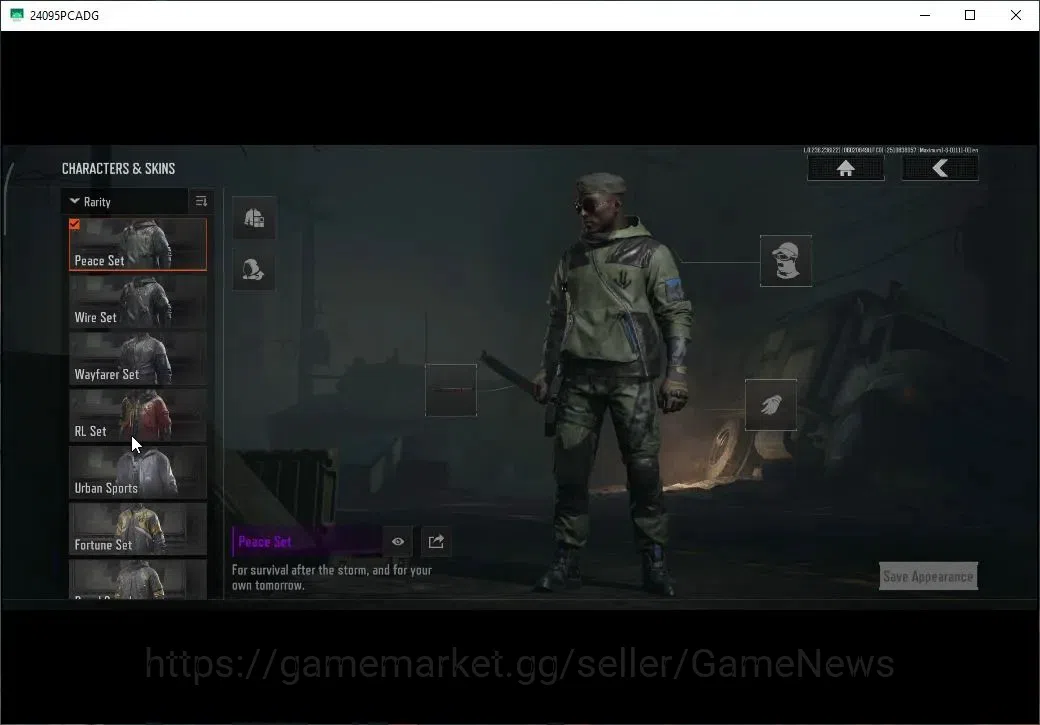
Task: Select the gloves slot icon
Action: 771,405
